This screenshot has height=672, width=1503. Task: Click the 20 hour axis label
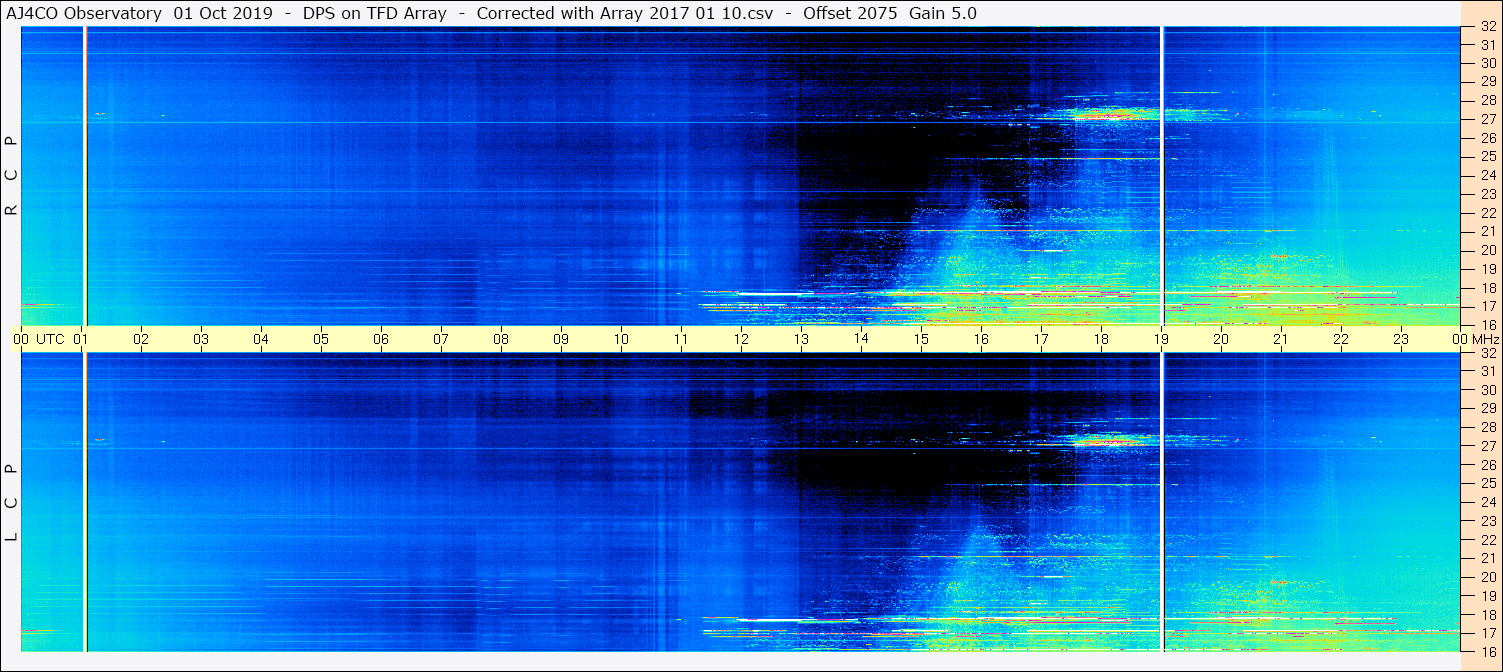[x=1222, y=339]
